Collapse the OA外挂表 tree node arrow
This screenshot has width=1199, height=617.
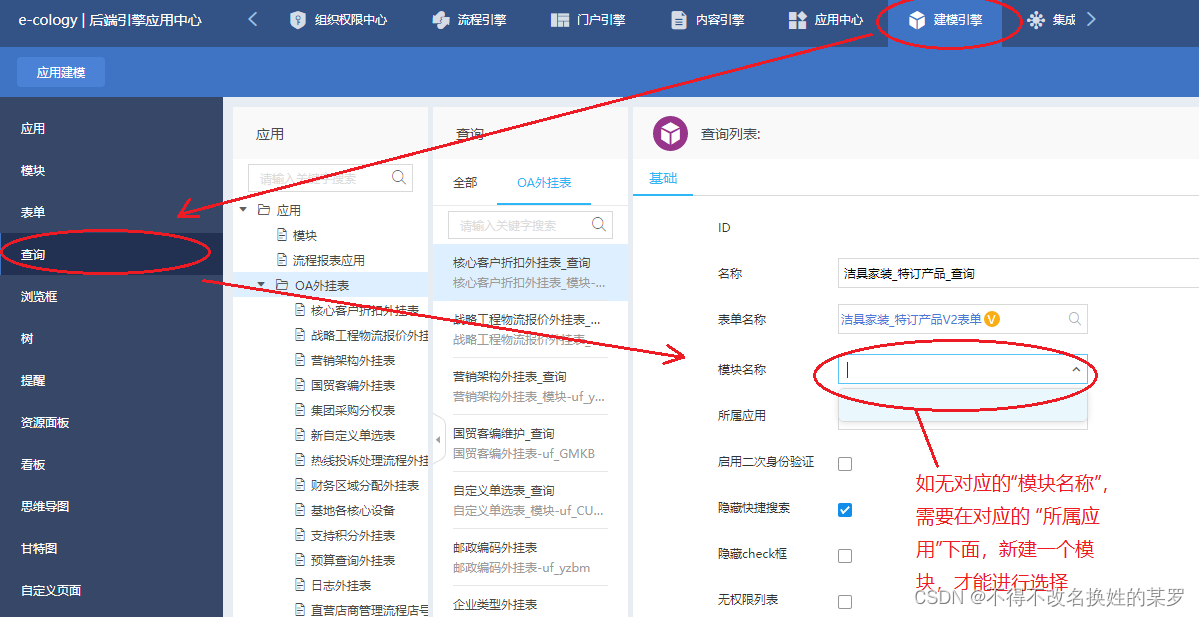(x=262, y=284)
